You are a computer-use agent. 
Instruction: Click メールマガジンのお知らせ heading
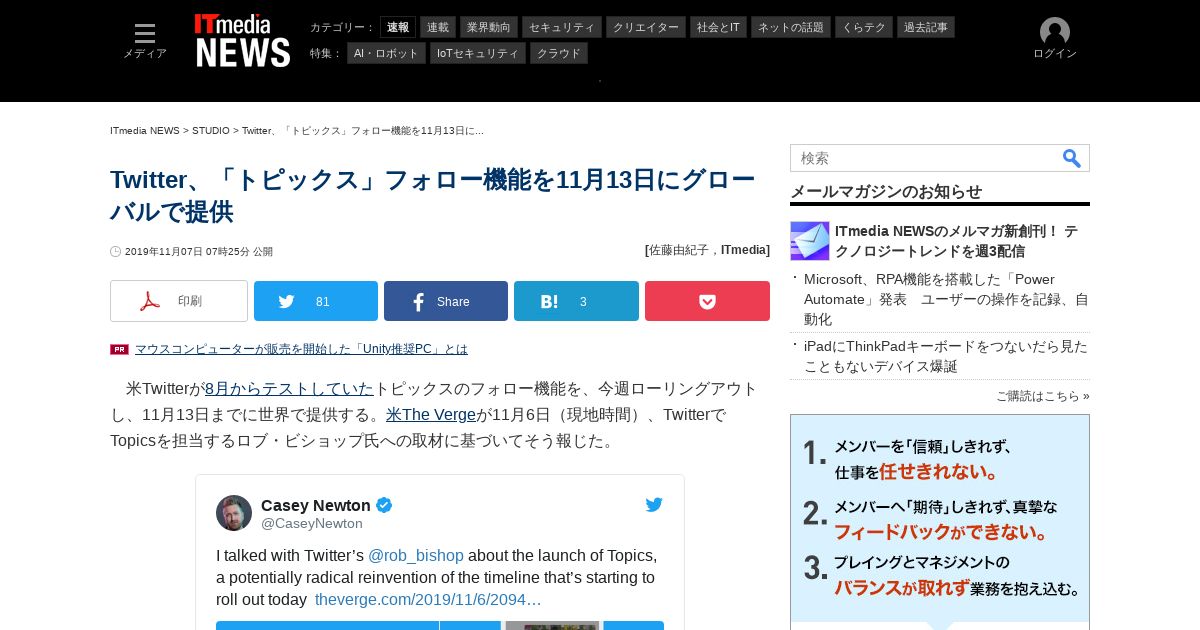pyautogui.click(x=886, y=191)
